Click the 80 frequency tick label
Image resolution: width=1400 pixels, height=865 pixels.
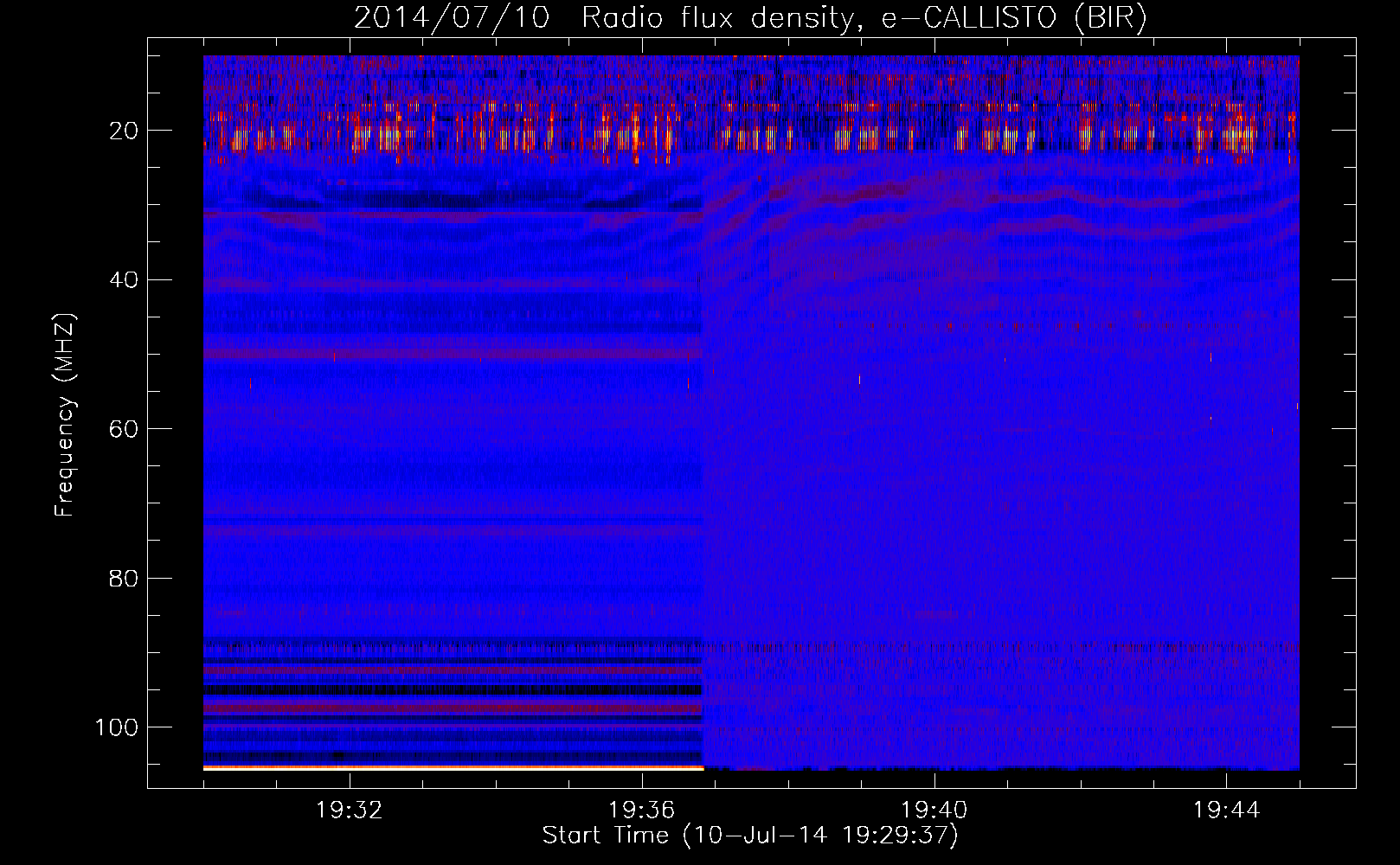tap(125, 579)
